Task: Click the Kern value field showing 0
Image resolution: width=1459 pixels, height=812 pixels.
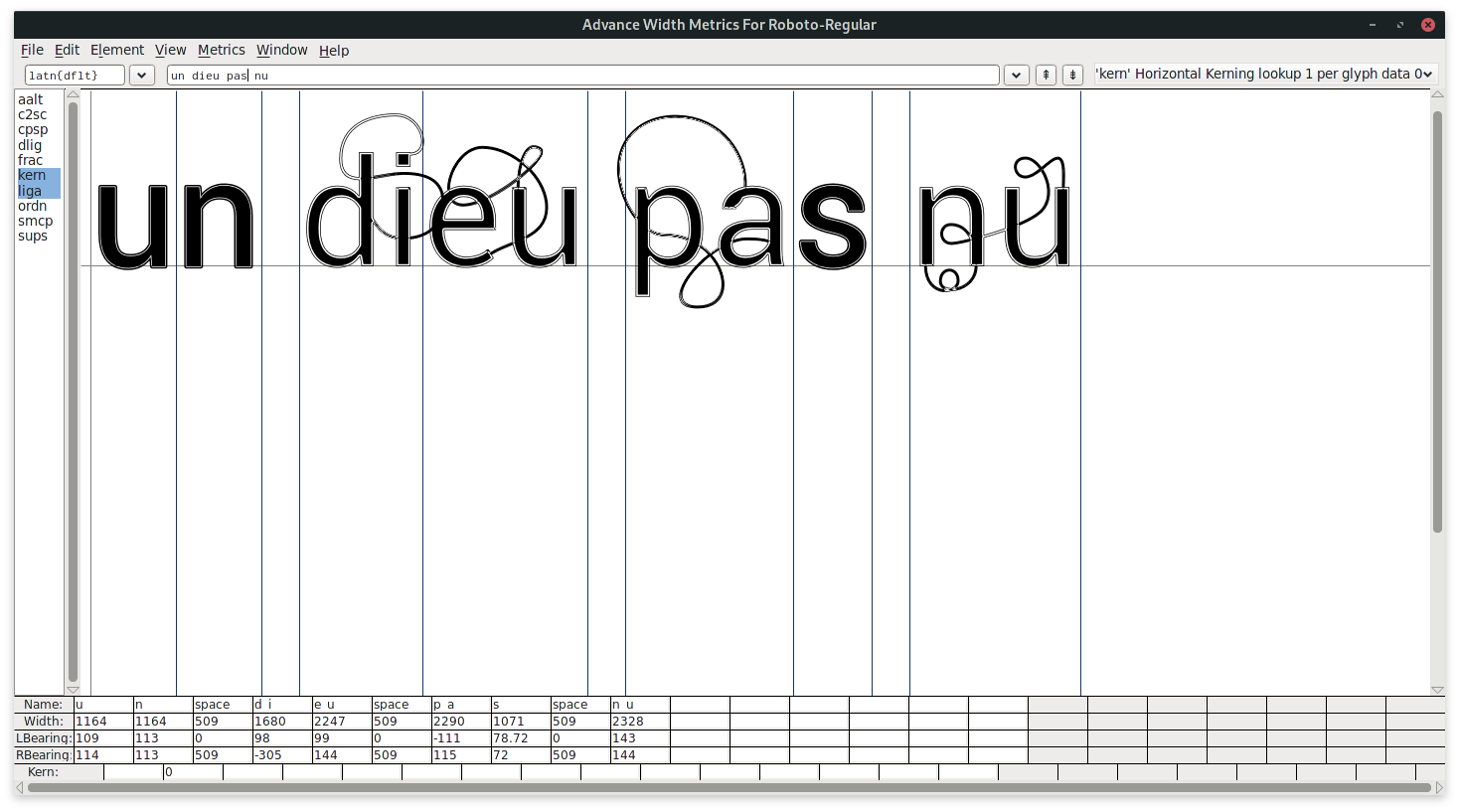Action: click(x=193, y=772)
